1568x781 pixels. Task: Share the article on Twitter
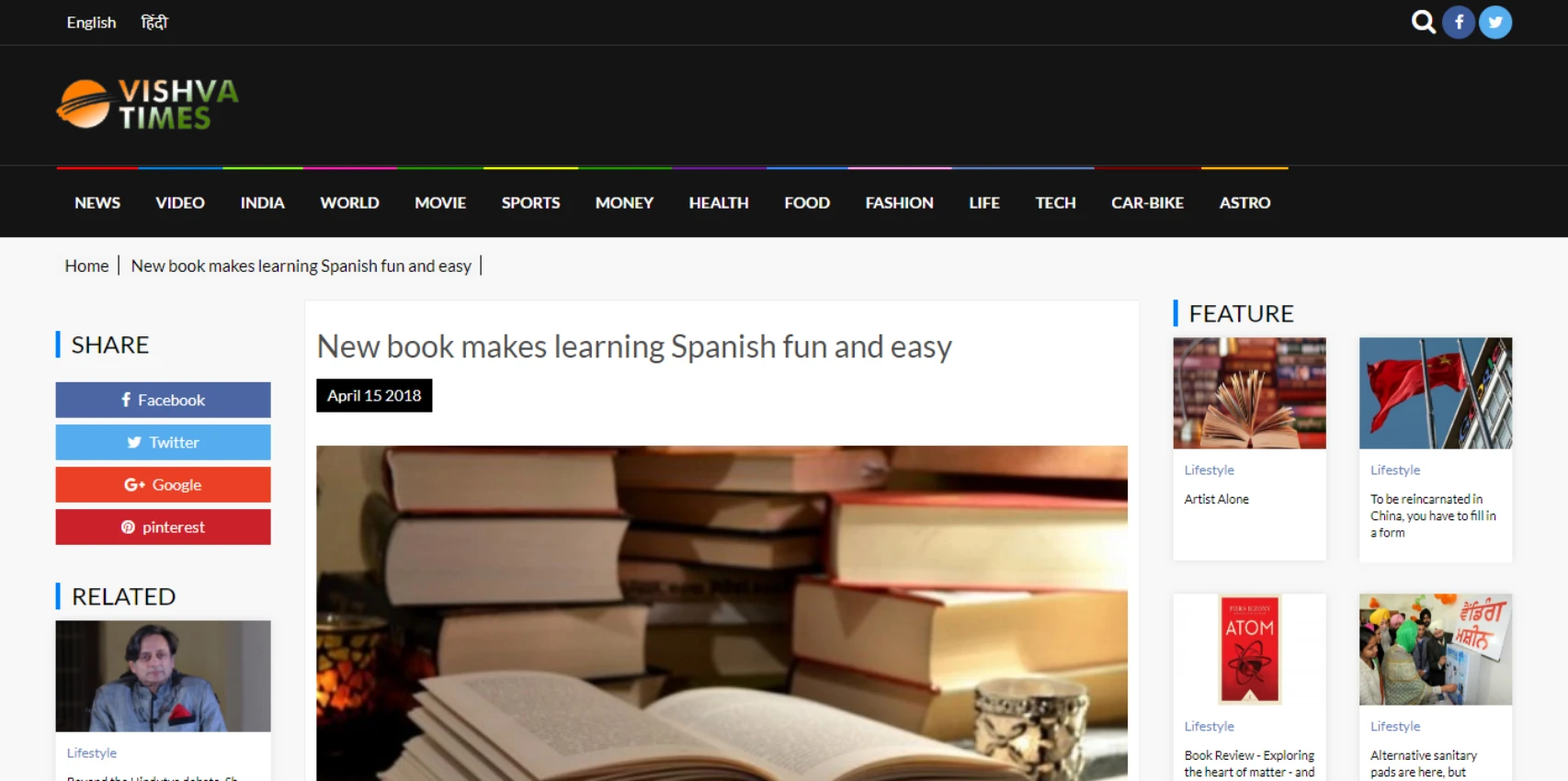point(163,442)
